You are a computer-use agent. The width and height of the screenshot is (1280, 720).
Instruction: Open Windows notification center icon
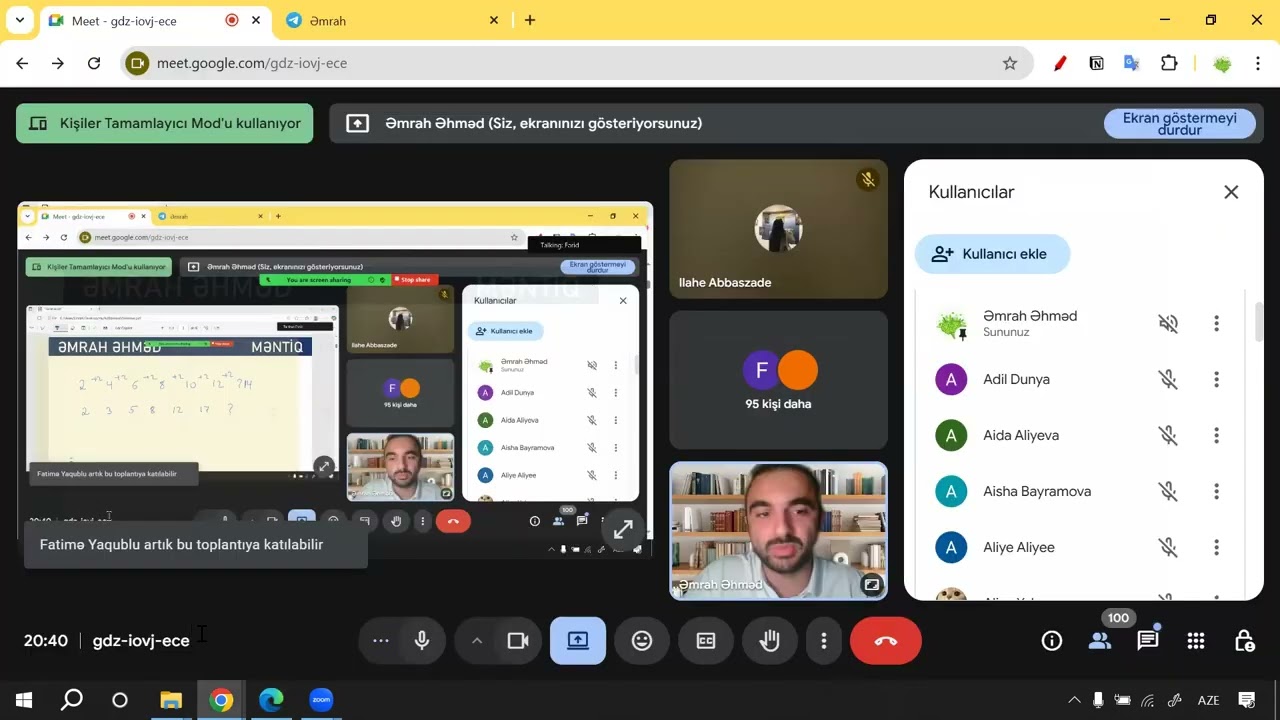[1247, 700]
